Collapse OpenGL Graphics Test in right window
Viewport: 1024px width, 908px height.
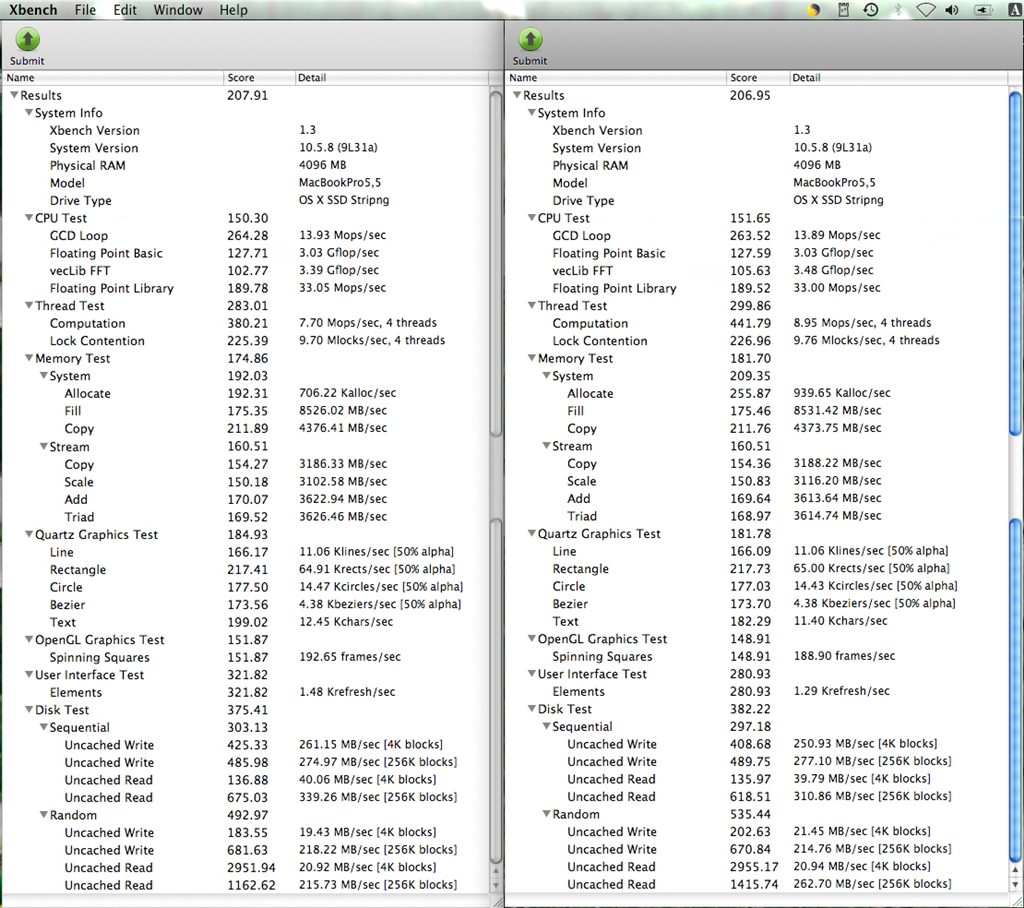531,638
